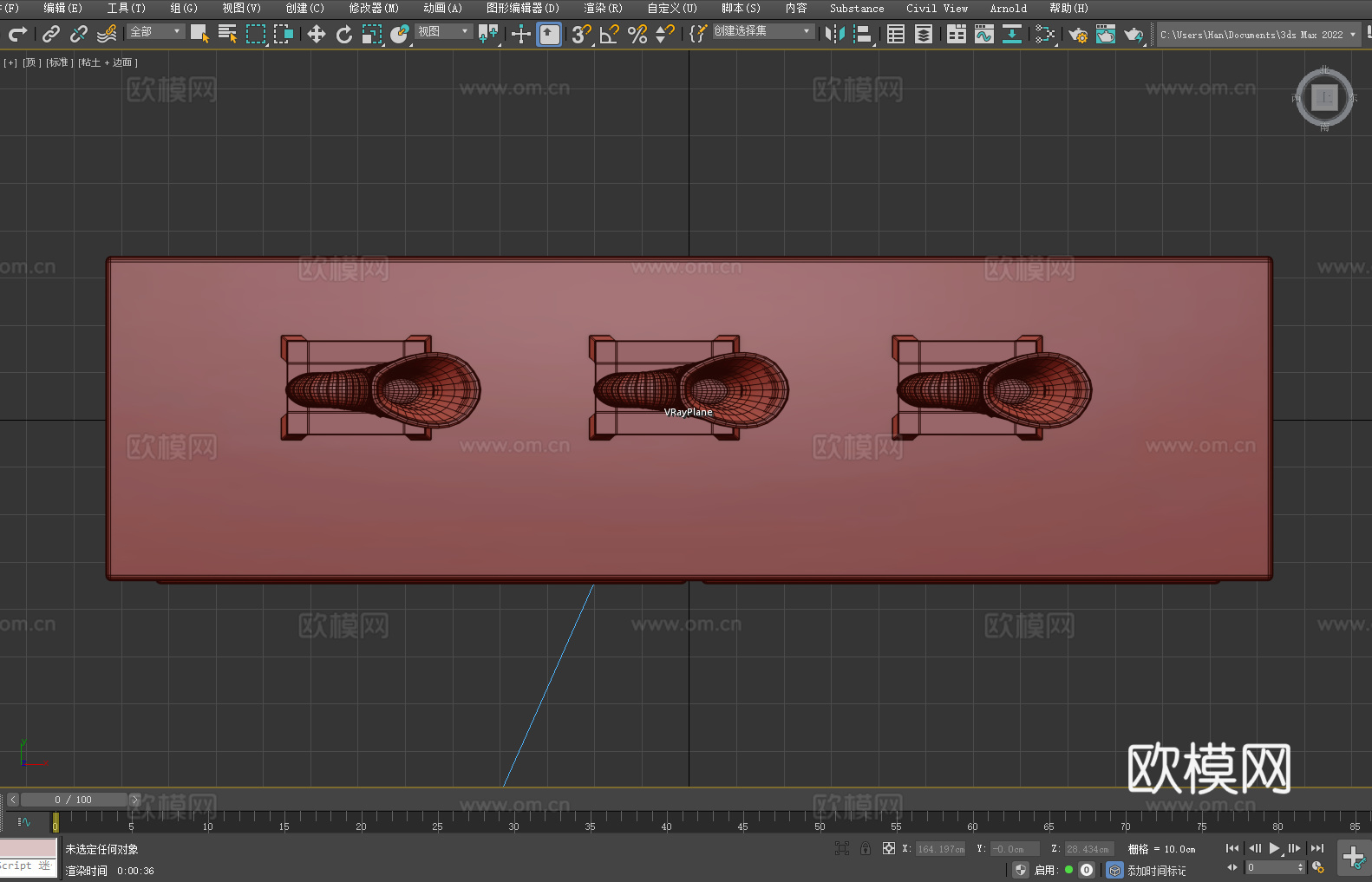The height and width of the screenshot is (882, 1372).
Task: Go to start frame button
Action: (x=1232, y=848)
